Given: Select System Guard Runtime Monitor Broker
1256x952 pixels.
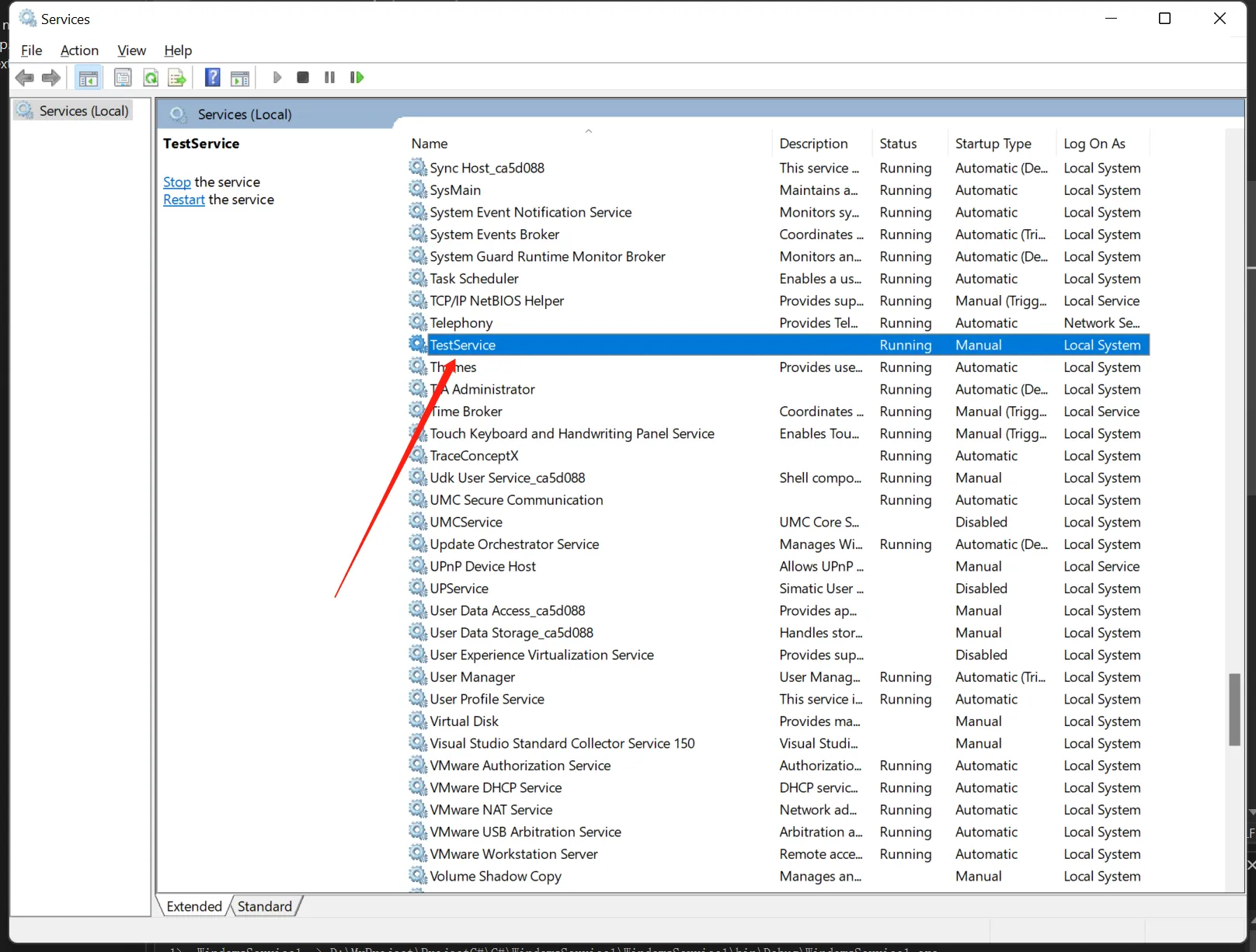Looking at the screenshot, I should 778,256.
